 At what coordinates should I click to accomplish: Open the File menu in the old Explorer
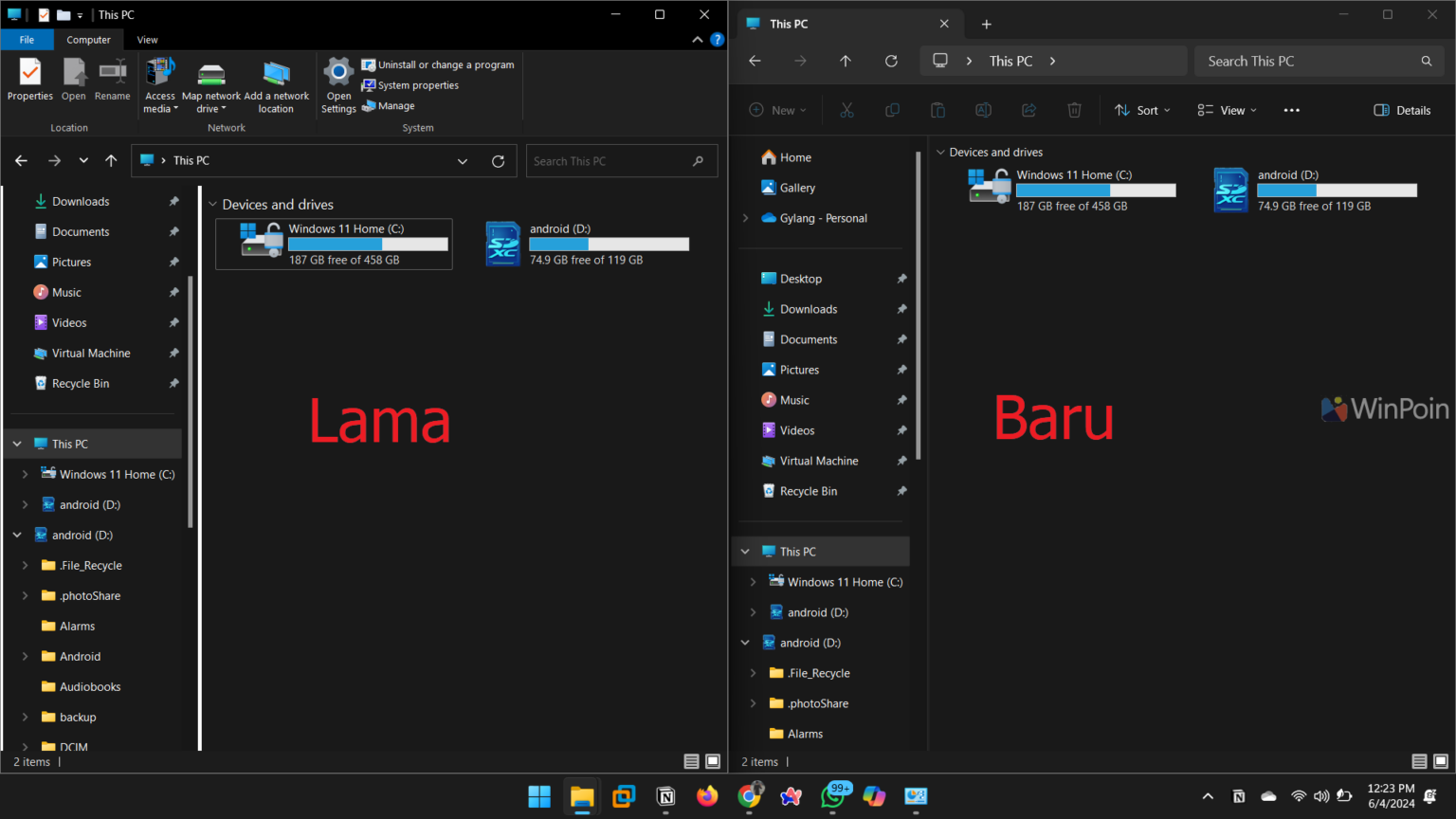[x=27, y=40]
